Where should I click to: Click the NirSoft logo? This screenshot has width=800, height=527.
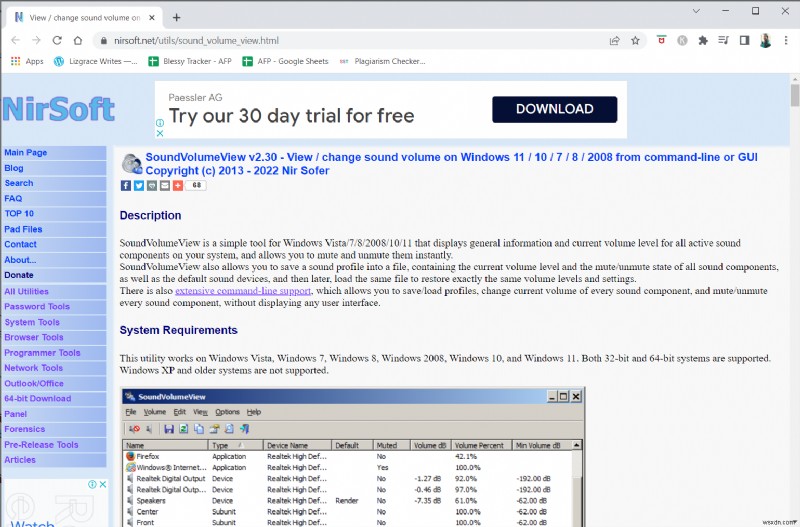pos(59,109)
